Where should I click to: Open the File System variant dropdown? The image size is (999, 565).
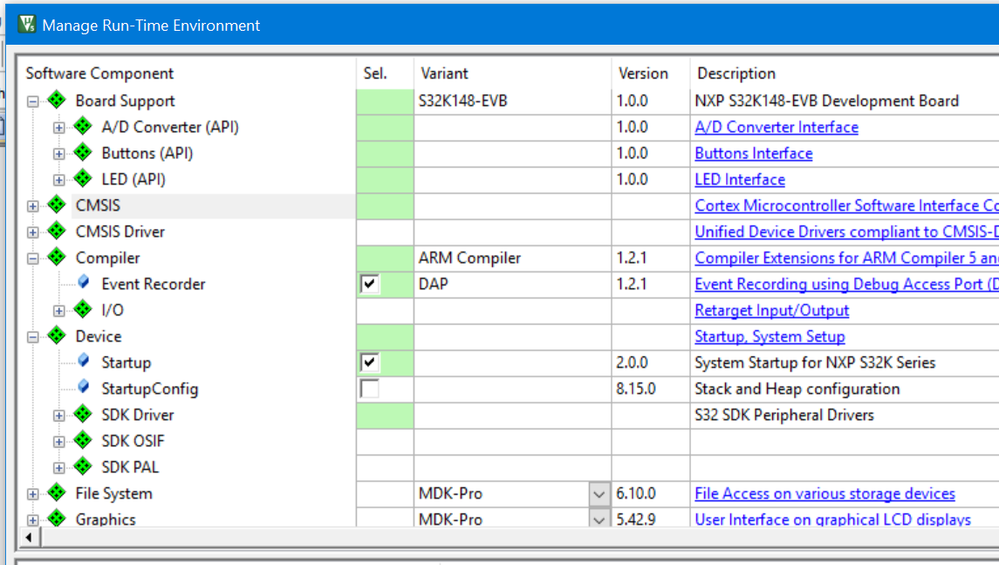coord(598,494)
